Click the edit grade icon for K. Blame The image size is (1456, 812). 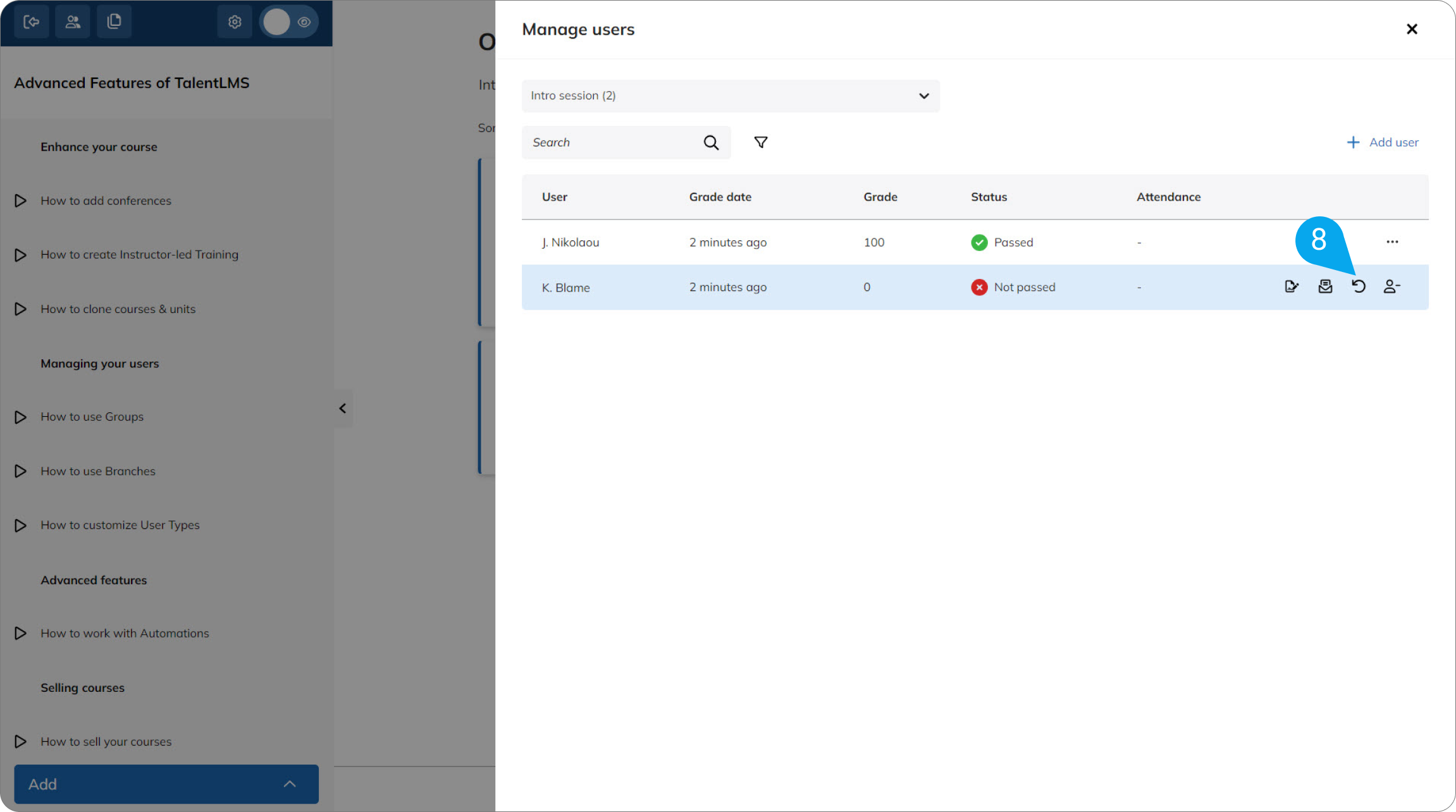coord(1292,286)
